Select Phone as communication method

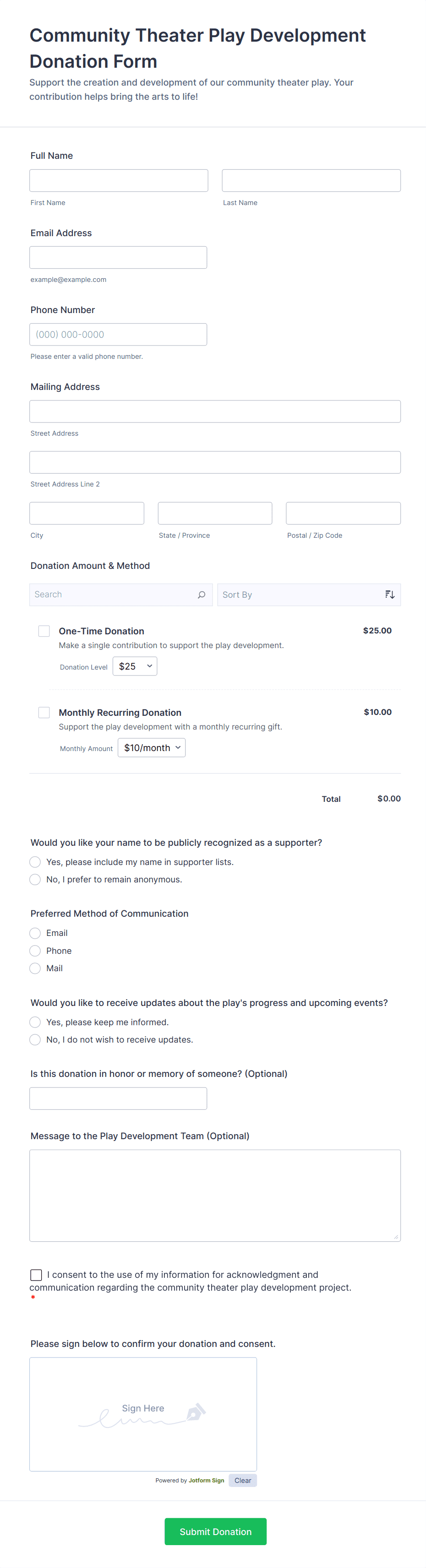point(35,951)
